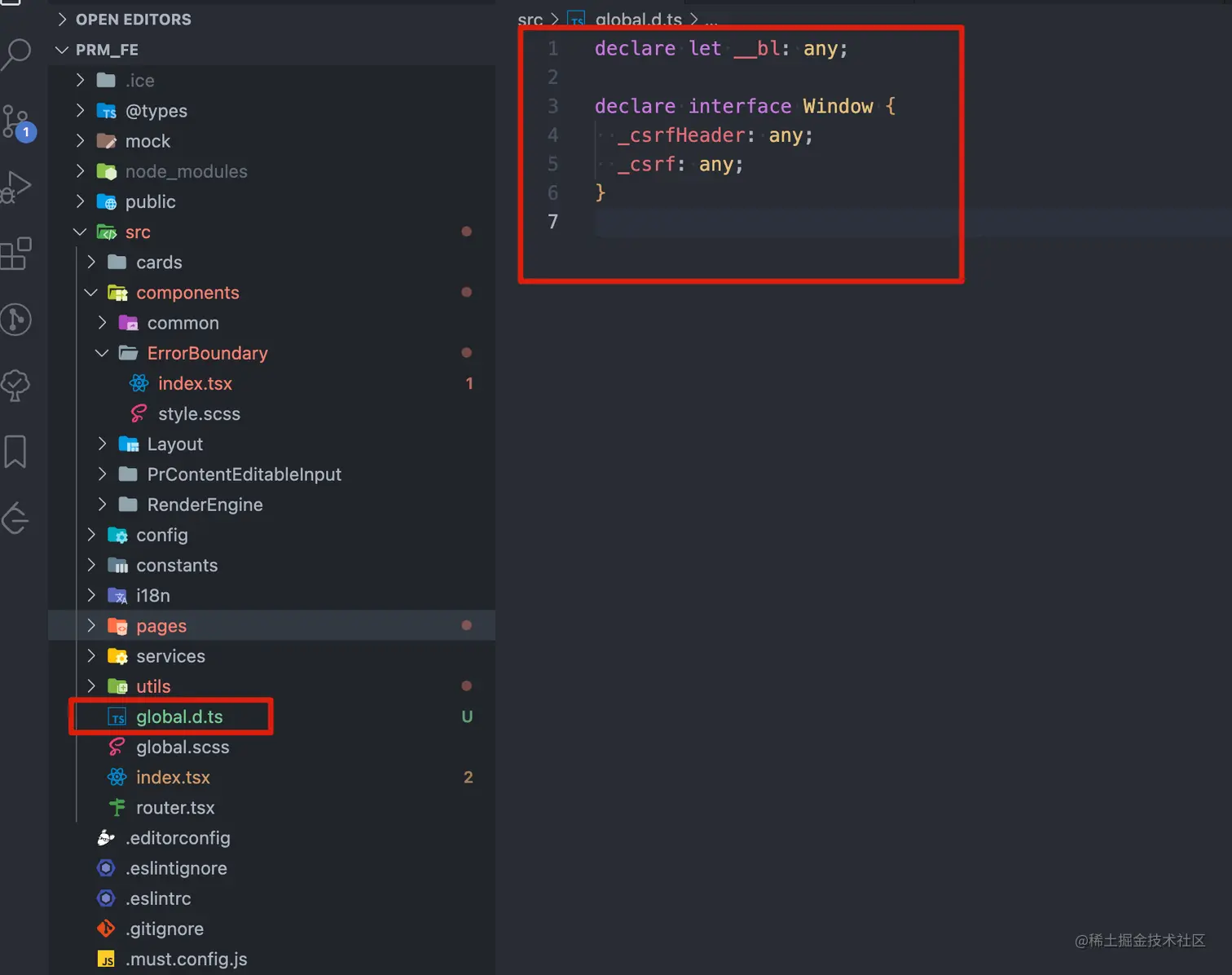Click the folder icon beside mock

tap(107, 141)
